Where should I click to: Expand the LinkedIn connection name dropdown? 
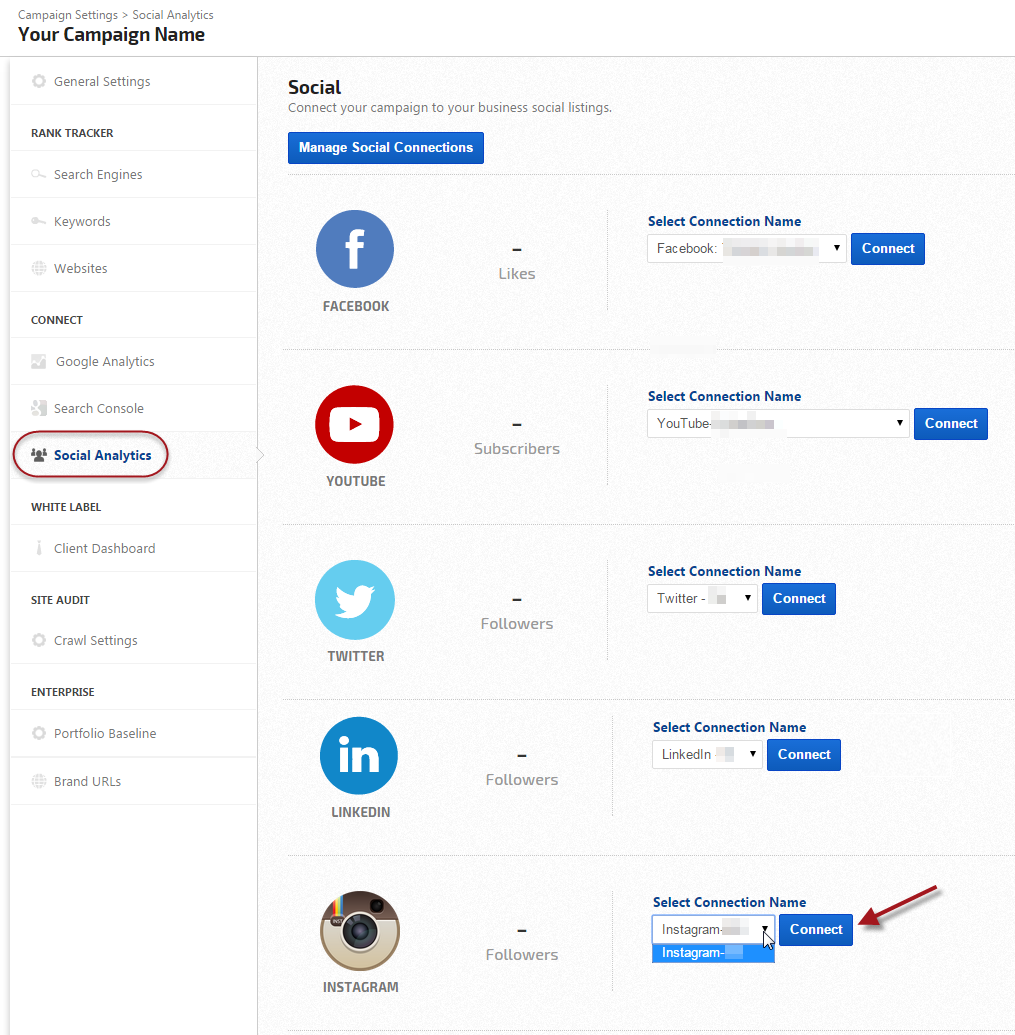click(706, 755)
